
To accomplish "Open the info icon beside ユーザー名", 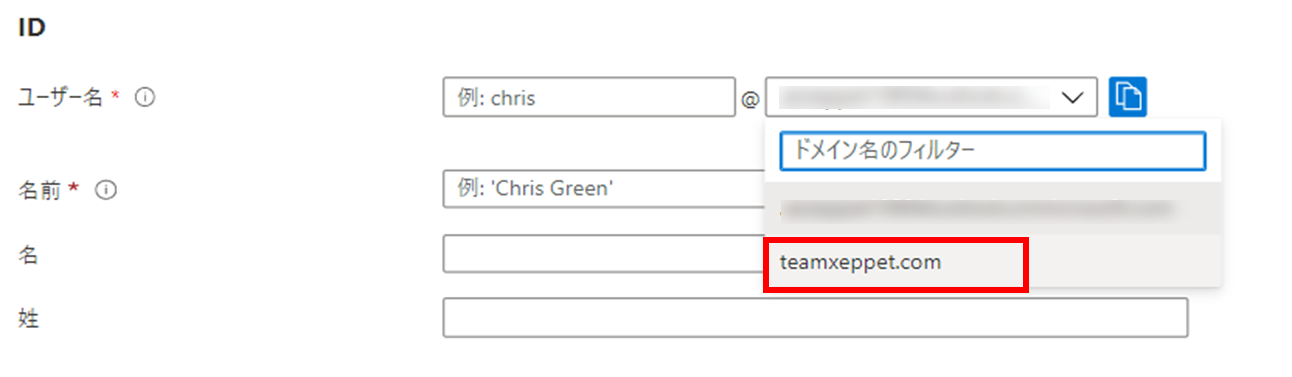I will coord(144,98).
